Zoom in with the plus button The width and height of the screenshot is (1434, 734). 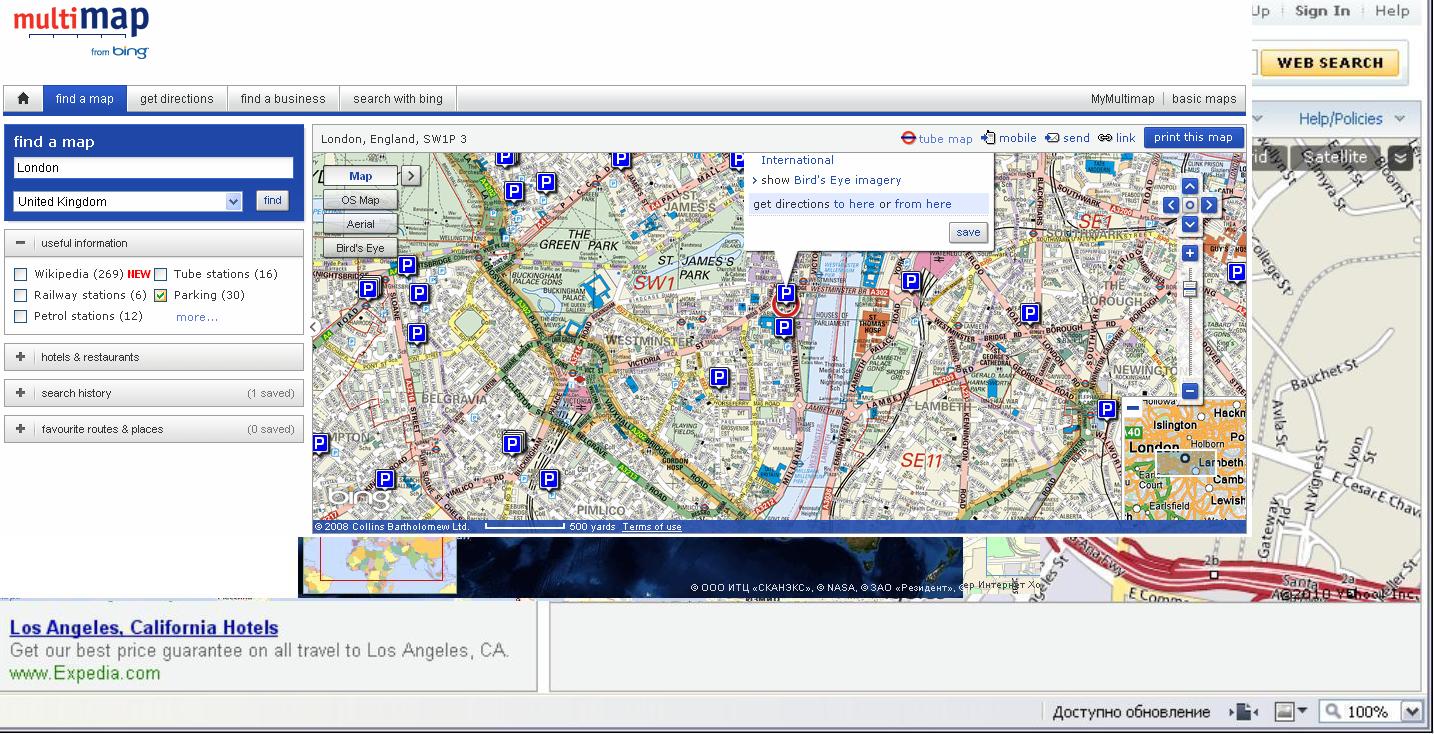(1190, 254)
